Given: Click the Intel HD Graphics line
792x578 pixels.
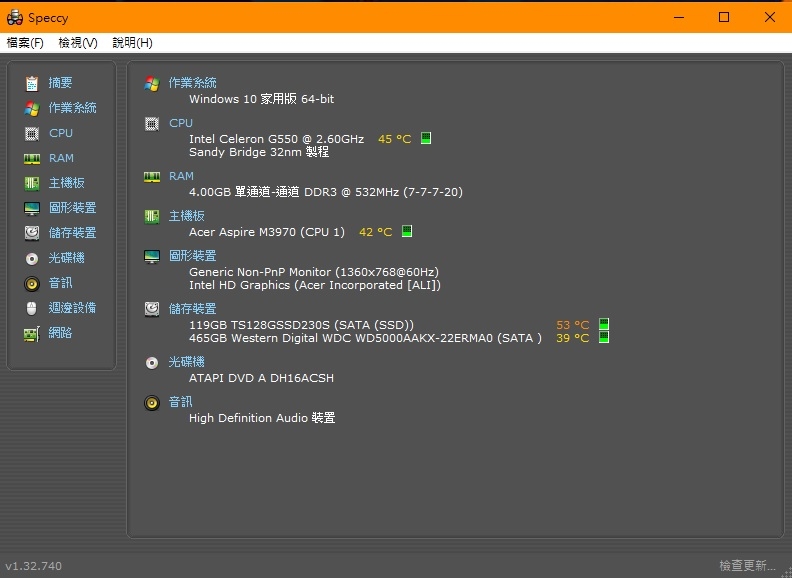Looking at the screenshot, I should (x=315, y=285).
